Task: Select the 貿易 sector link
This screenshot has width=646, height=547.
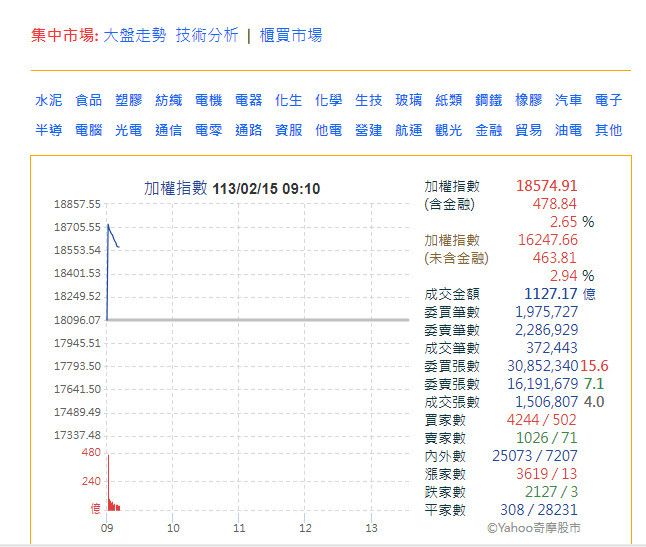Action: pos(529,130)
